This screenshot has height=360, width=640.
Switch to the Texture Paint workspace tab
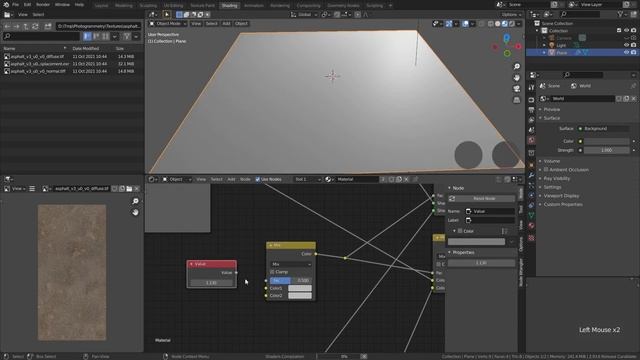202,5
